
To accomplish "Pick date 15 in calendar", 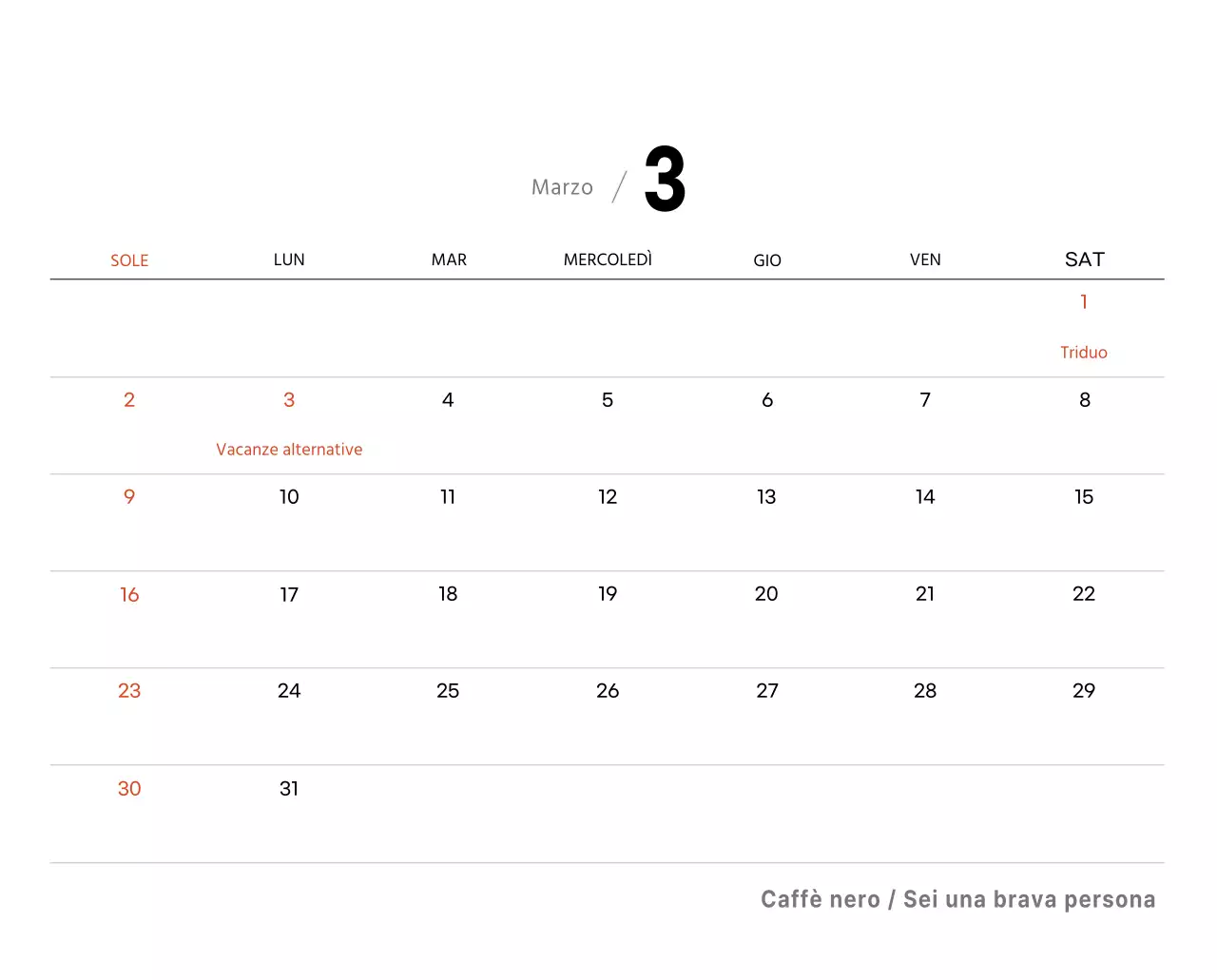I will pyautogui.click(x=1084, y=497).
